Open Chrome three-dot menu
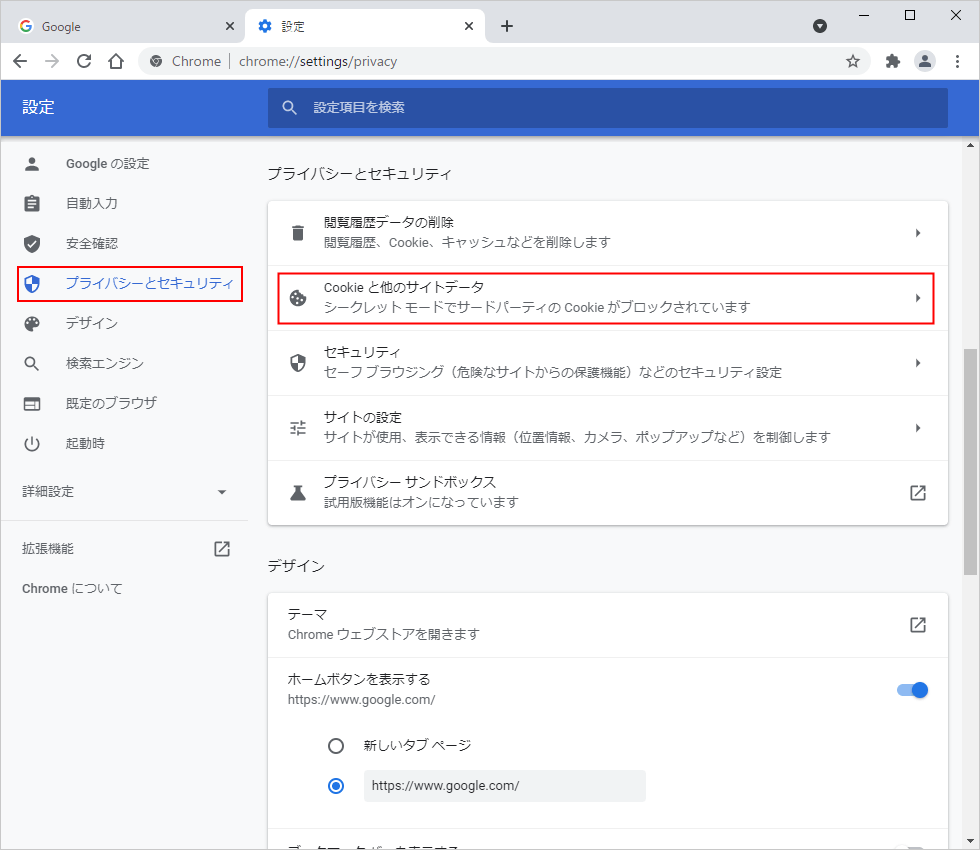 point(957,61)
